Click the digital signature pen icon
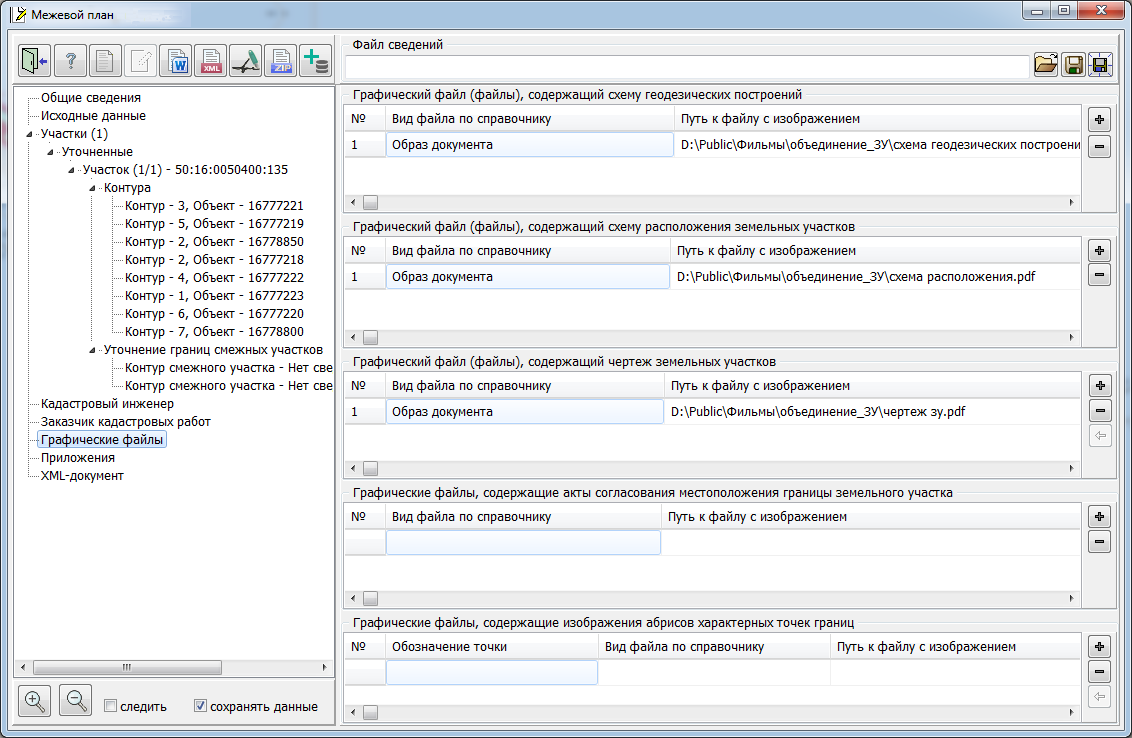The width and height of the screenshot is (1132, 738). point(246,61)
